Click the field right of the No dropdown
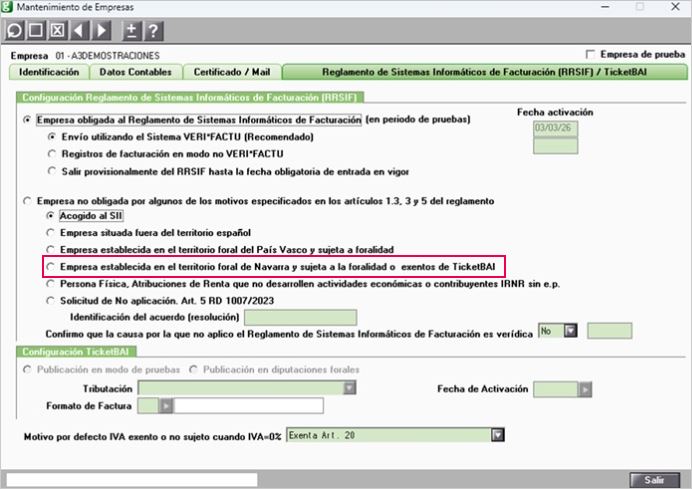The width and height of the screenshot is (692, 489). point(609,331)
